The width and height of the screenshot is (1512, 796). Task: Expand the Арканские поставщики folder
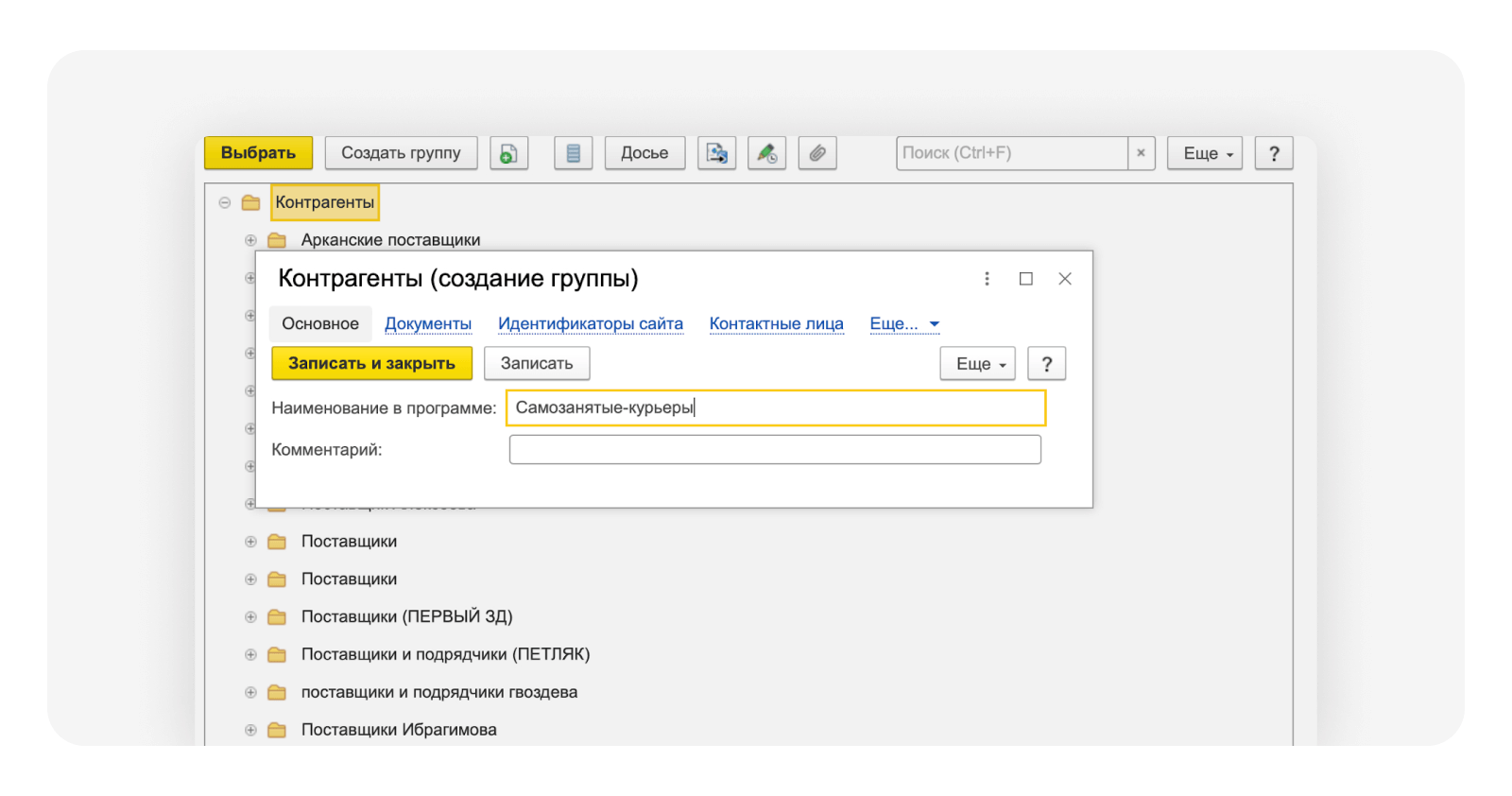click(250, 240)
